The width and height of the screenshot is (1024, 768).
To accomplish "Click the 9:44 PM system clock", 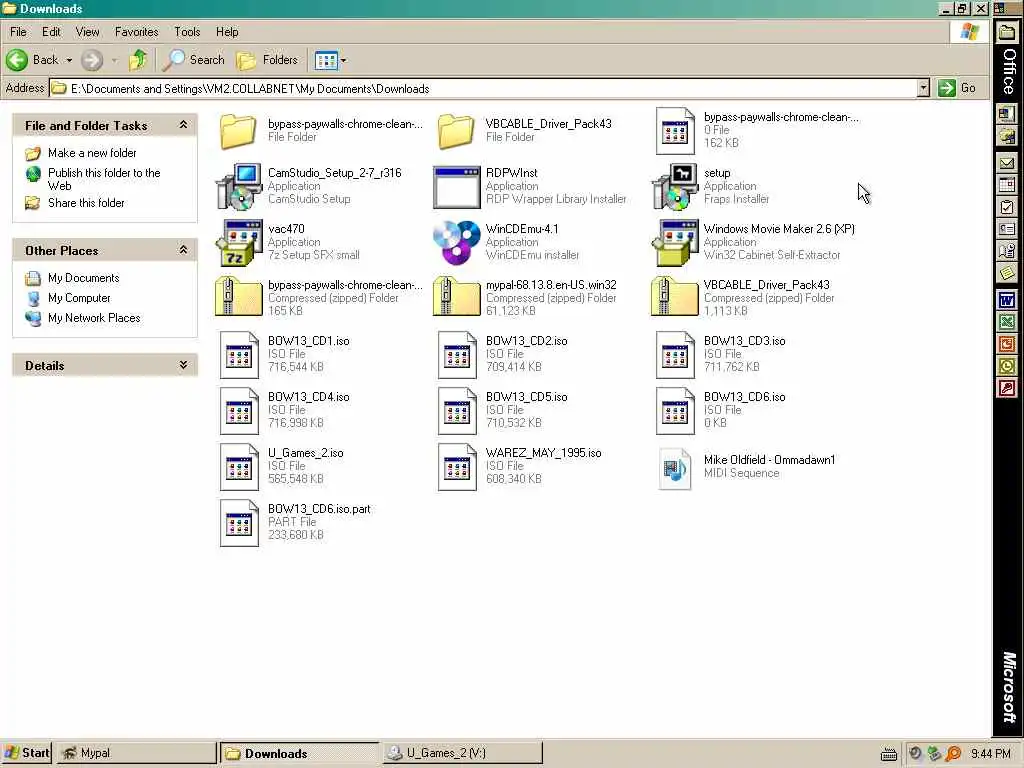I will tap(991, 754).
